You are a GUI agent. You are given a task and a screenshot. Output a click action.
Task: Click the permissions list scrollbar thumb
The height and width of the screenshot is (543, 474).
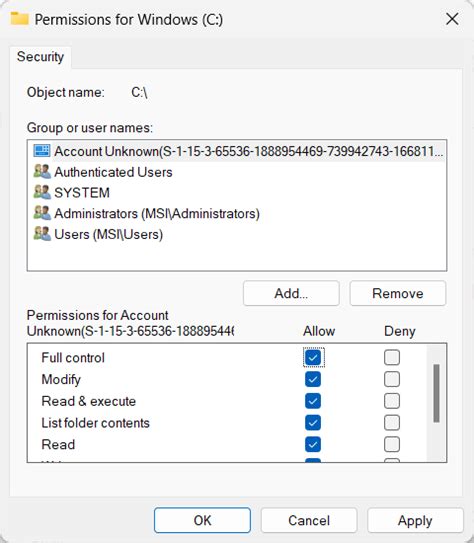pyautogui.click(x=436, y=393)
